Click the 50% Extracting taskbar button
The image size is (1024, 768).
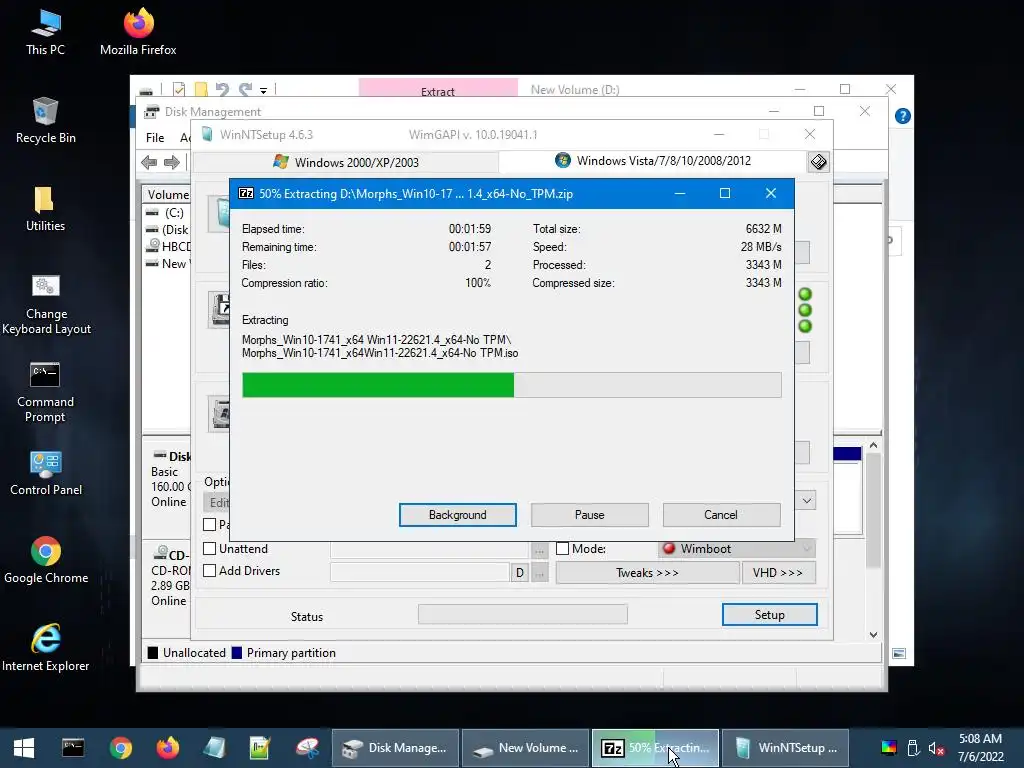point(655,748)
